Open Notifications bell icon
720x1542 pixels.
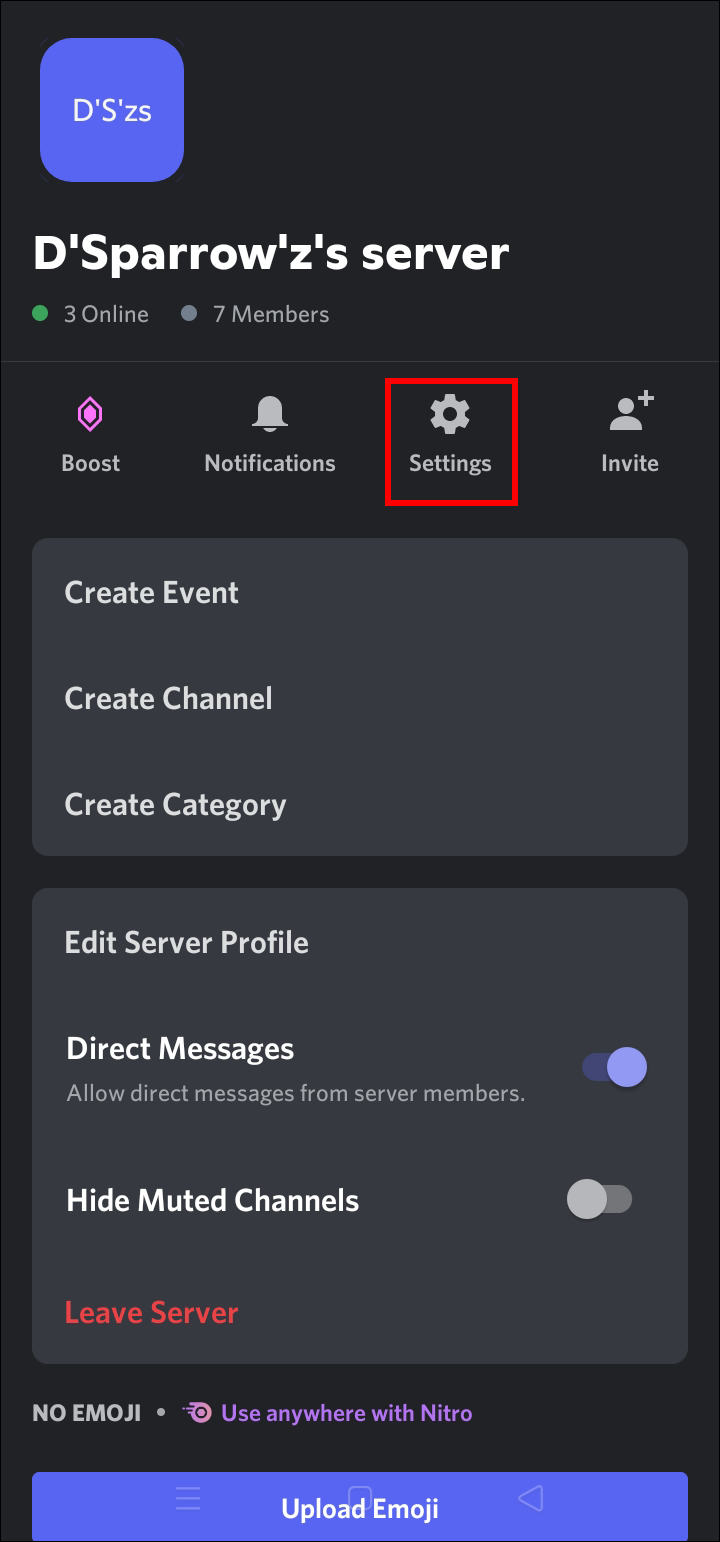270,414
